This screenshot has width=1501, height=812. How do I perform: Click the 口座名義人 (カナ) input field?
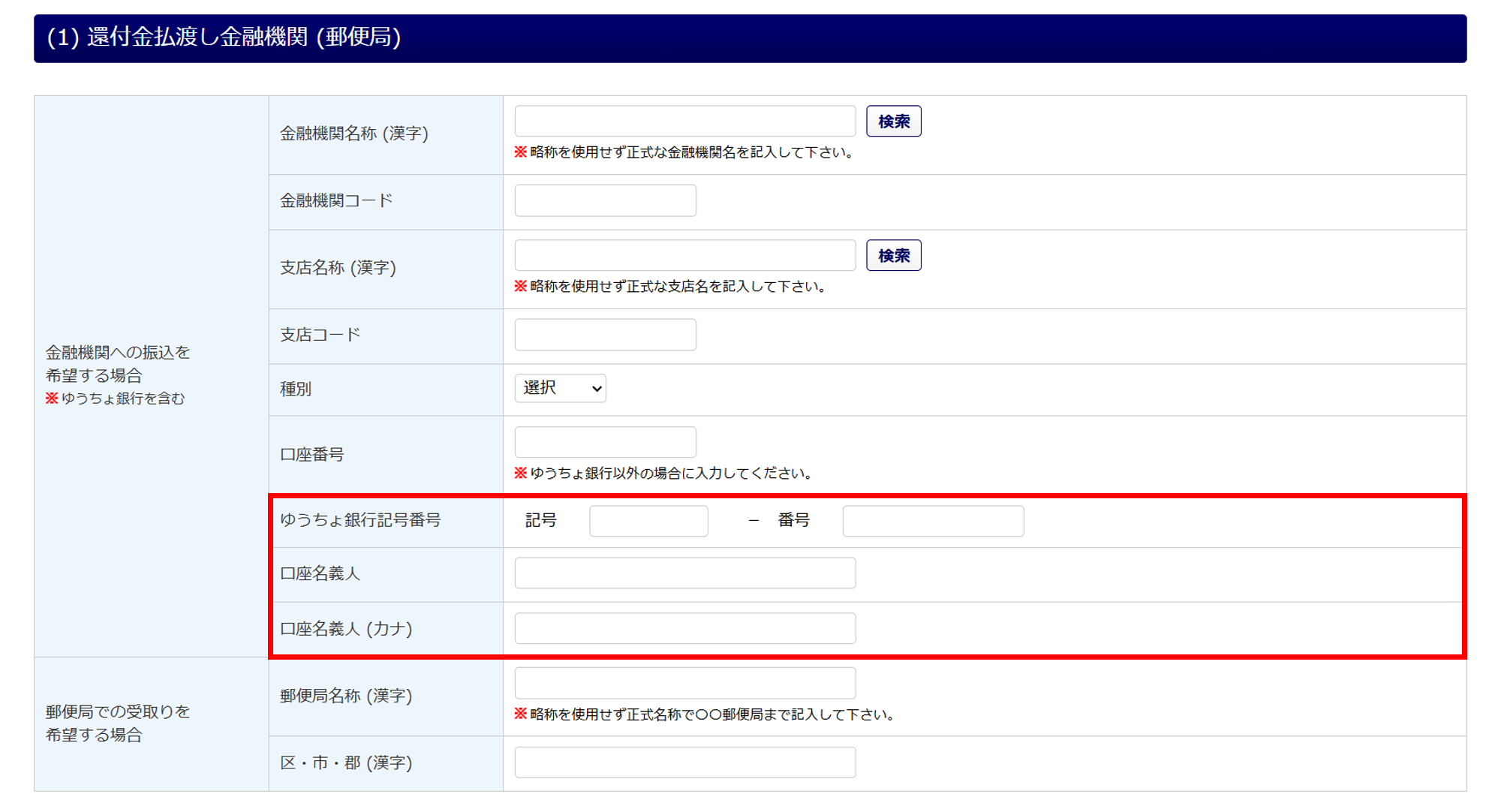(x=684, y=628)
